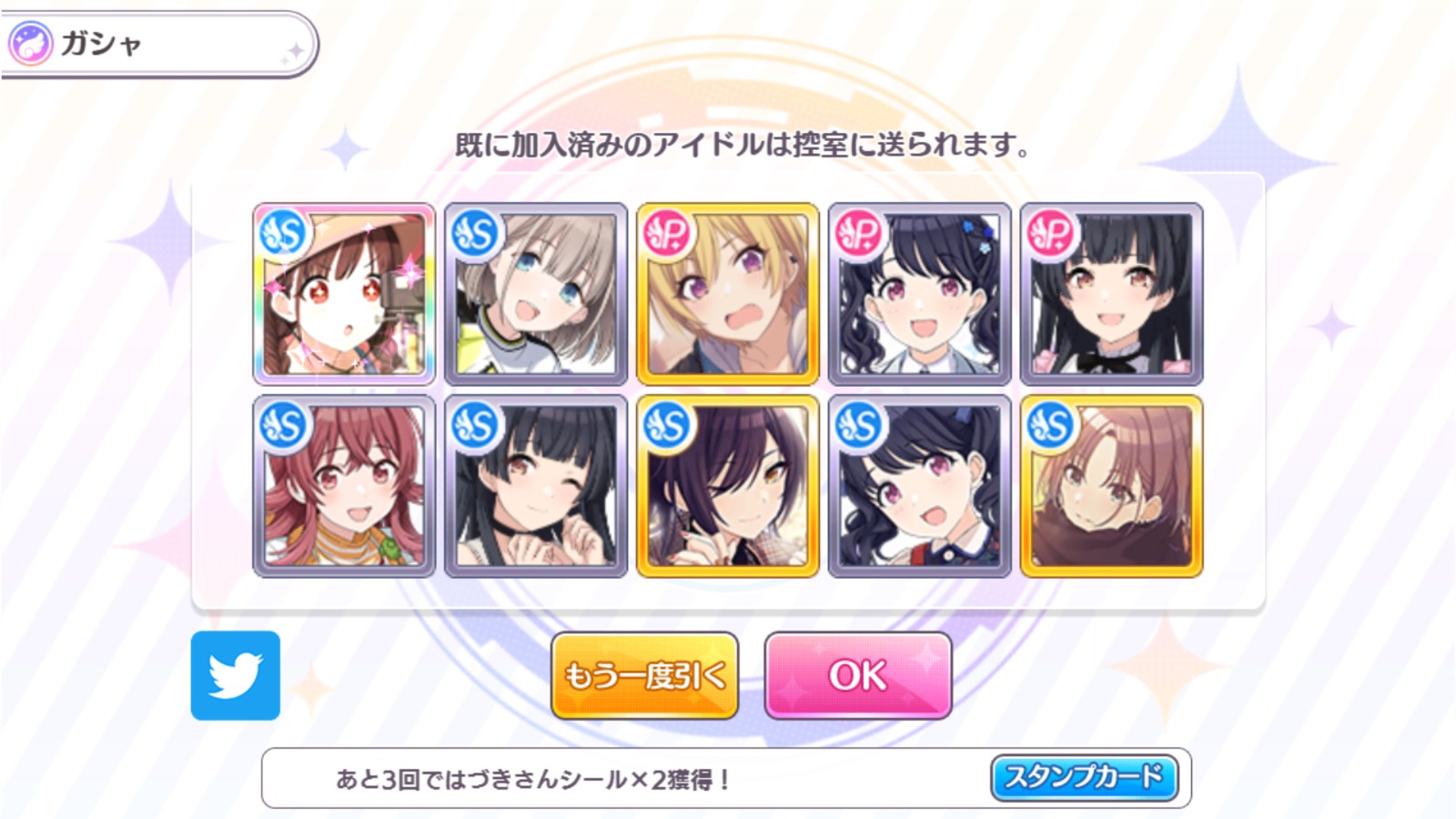Image resolution: width=1456 pixels, height=819 pixels.
Task: View the gold-framed brown-haired idol with scarf
Action: tap(1112, 486)
